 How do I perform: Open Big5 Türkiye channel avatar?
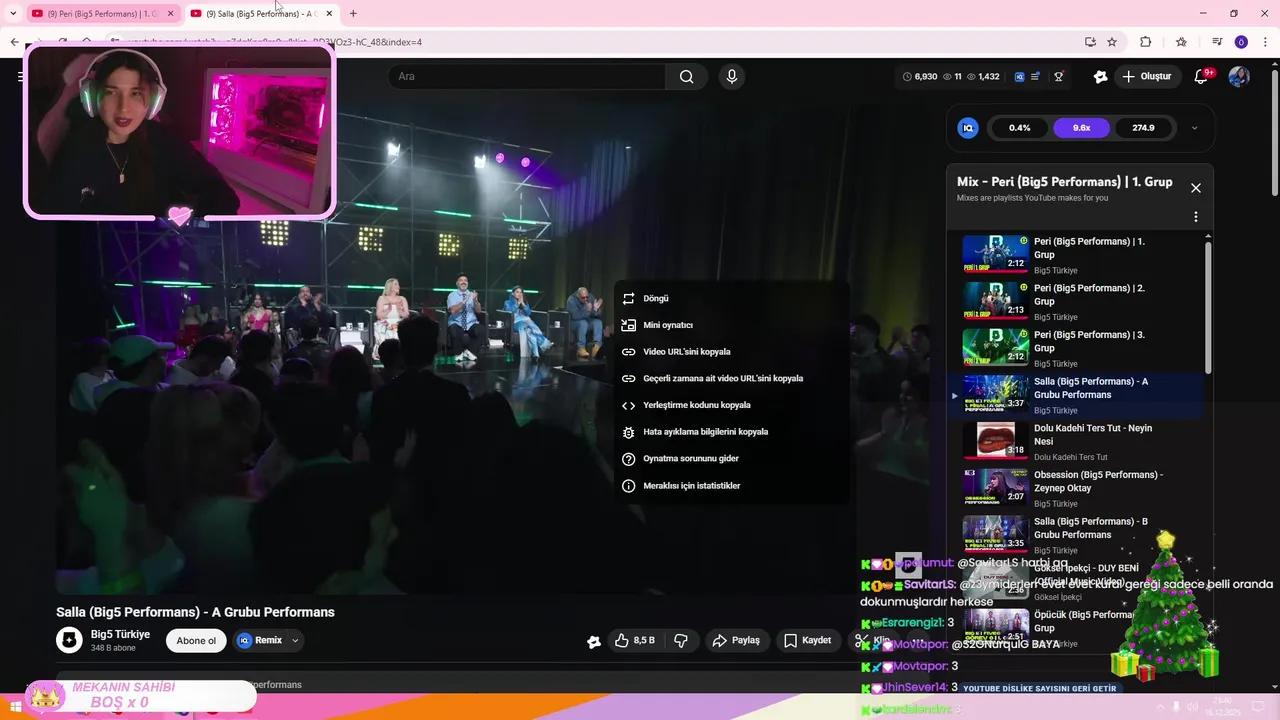[69, 640]
